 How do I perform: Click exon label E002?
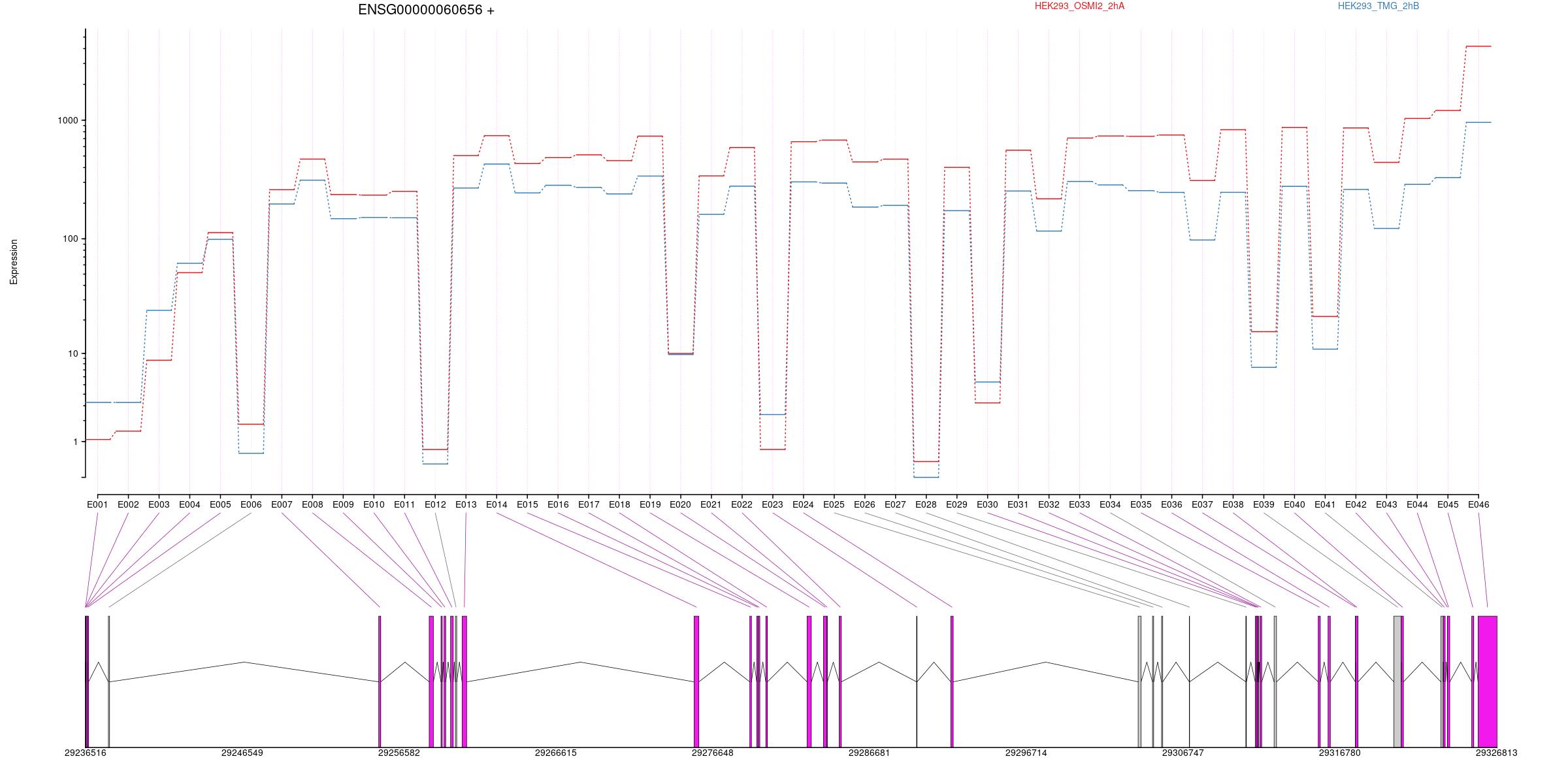pos(128,504)
